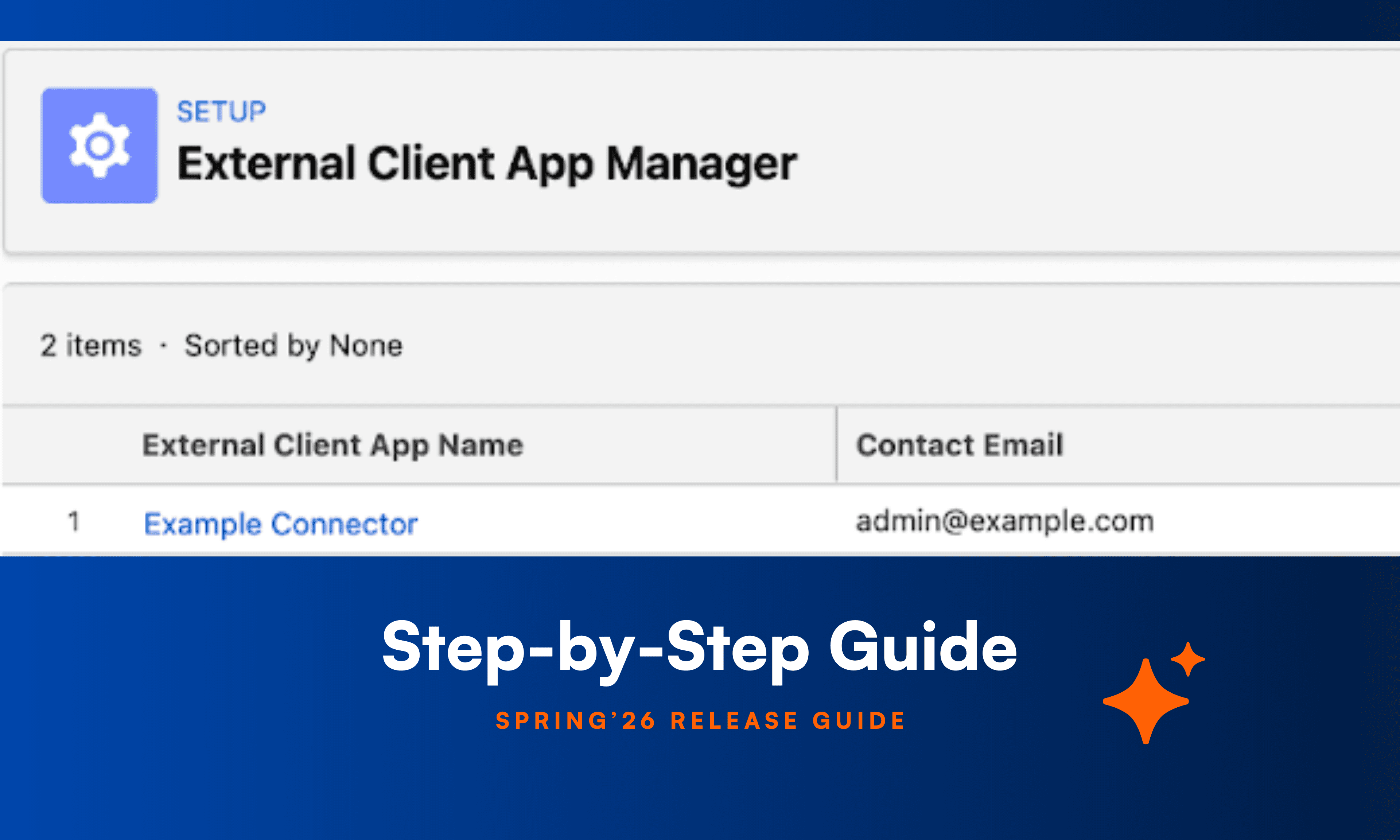The height and width of the screenshot is (840, 1400).
Task: Click the large orange sparkle icon
Action: click(1146, 701)
